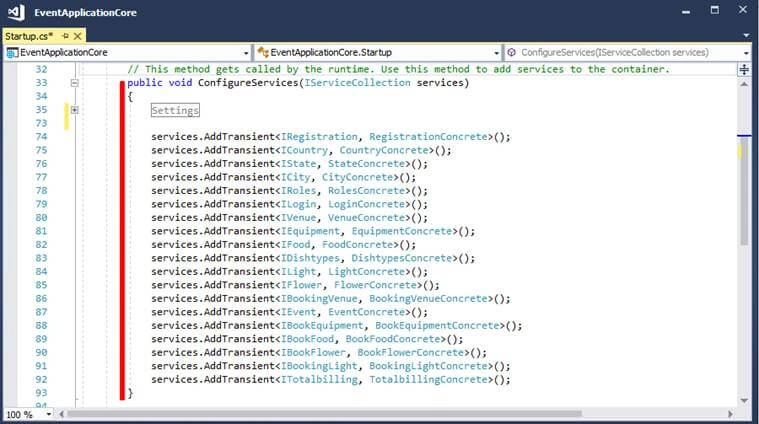Click EquipmentConcrete on line 81
The height and width of the screenshot is (424, 759).
(402, 231)
